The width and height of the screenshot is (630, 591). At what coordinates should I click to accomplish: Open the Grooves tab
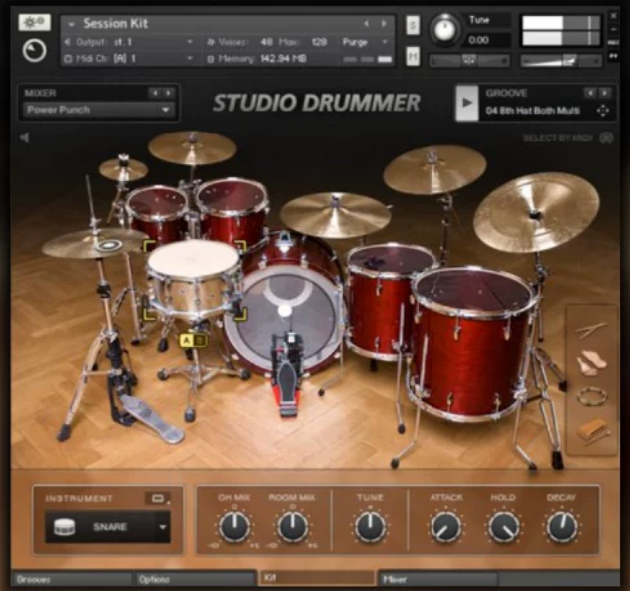72,579
